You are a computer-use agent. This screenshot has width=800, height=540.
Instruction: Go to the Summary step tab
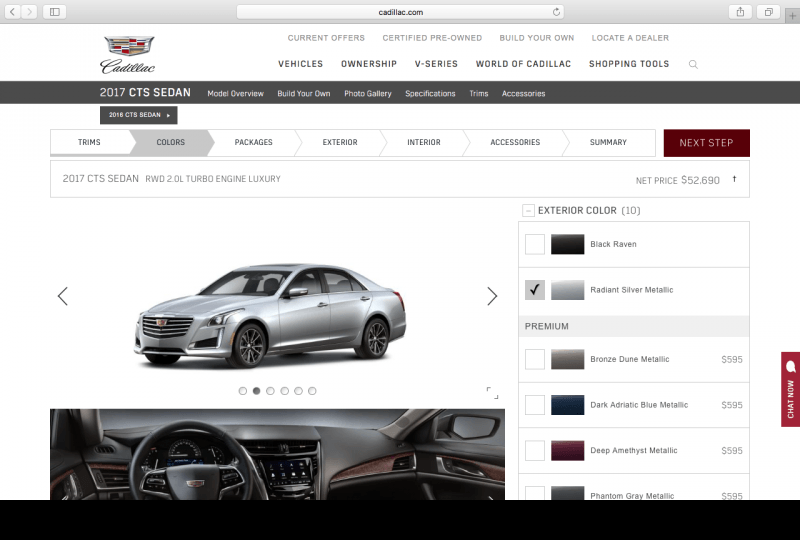pyautogui.click(x=608, y=142)
